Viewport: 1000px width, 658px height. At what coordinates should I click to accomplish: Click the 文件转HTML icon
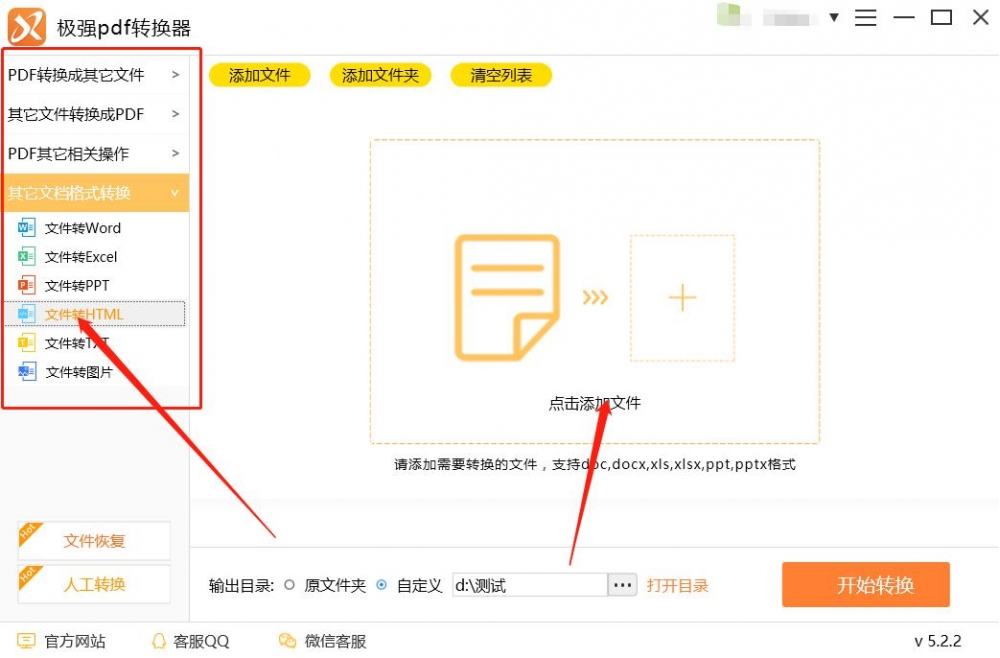[x=28, y=314]
